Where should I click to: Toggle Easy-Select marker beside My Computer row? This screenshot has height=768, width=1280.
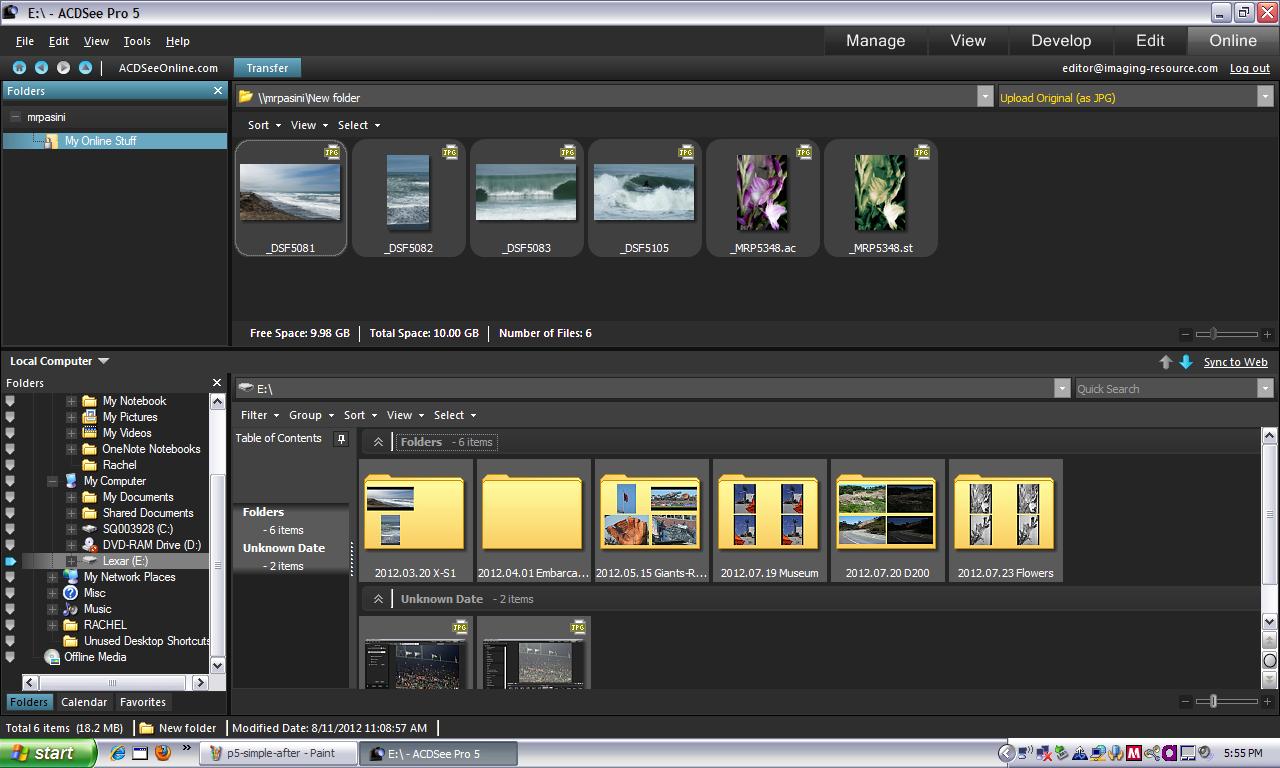tap(10, 481)
